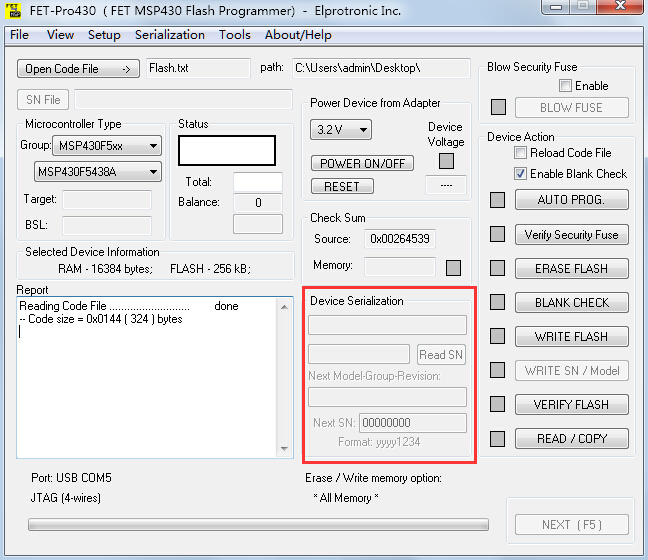Open the About/Help menu
Image resolution: width=648 pixels, height=560 pixels.
click(x=298, y=35)
